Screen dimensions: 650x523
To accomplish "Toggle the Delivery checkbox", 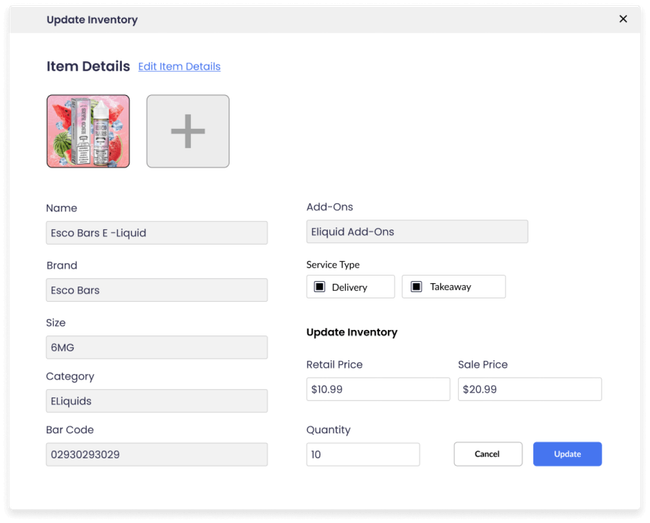I will click(320, 287).
